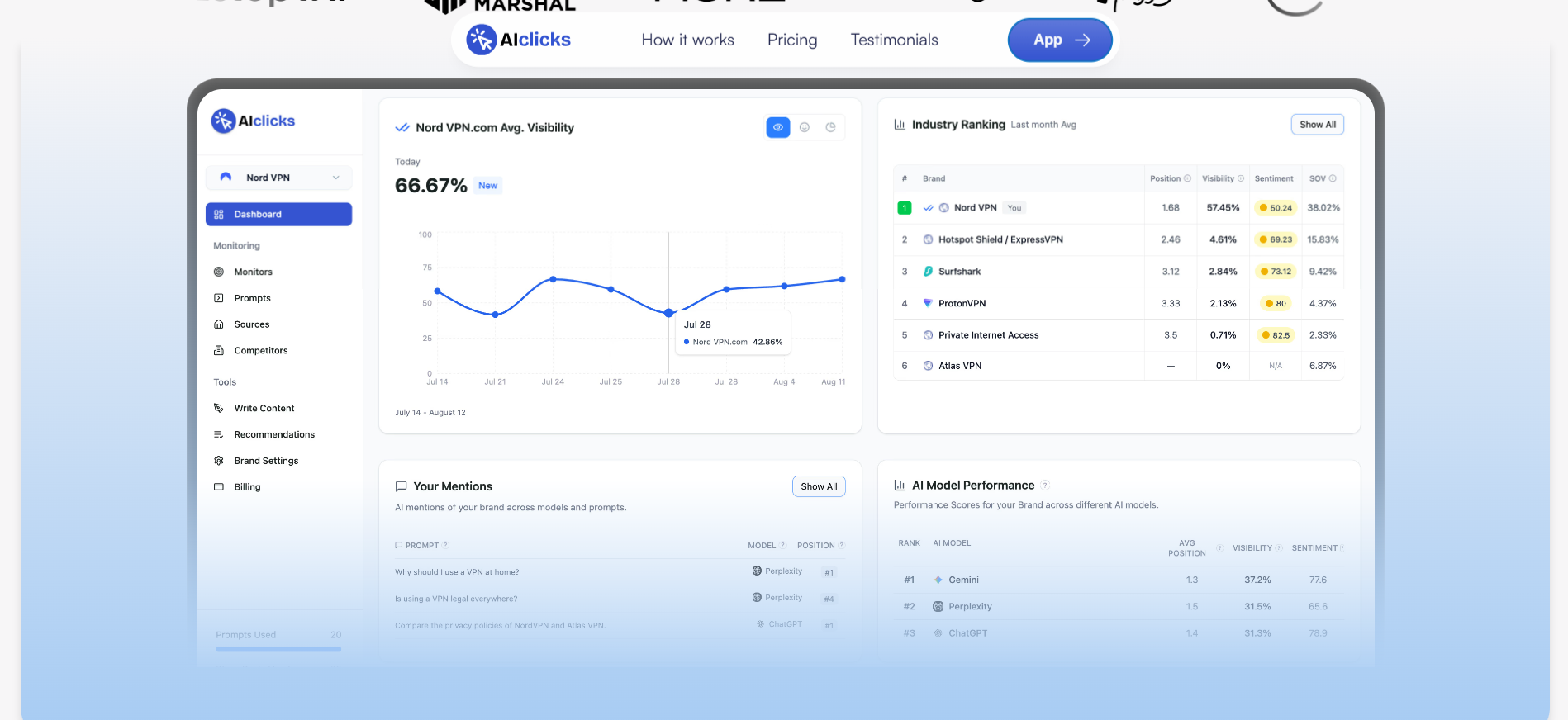Click the Your Mentions speech bubble icon
Image resolution: width=1568 pixels, height=720 pixels.
(401, 486)
